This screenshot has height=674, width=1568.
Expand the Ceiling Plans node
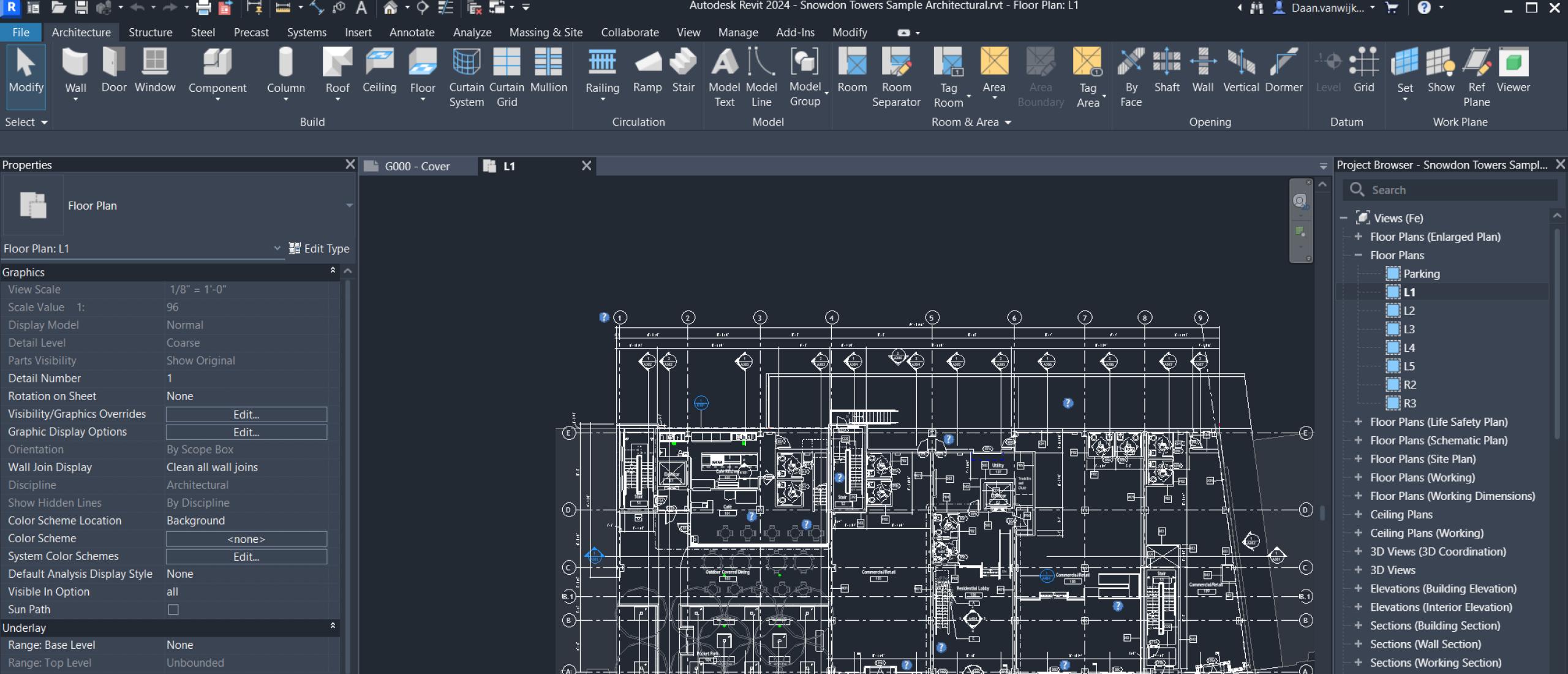(x=1358, y=515)
